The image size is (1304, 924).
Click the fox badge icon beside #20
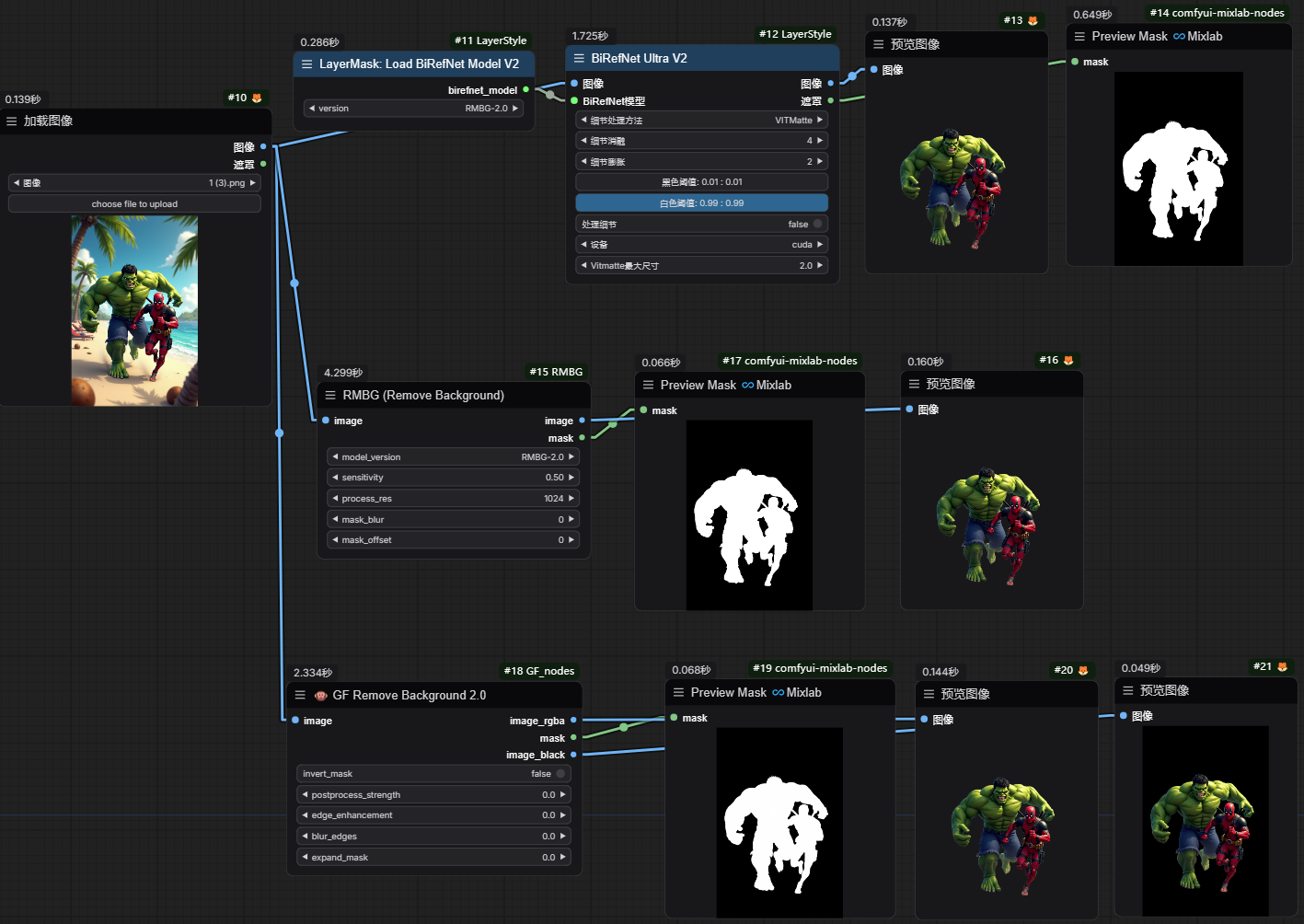click(1083, 670)
